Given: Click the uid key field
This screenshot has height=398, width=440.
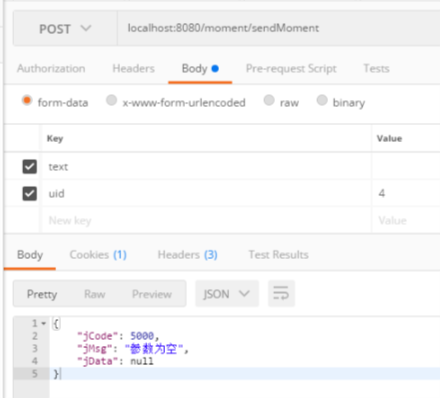Looking at the screenshot, I should tap(207, 193).
